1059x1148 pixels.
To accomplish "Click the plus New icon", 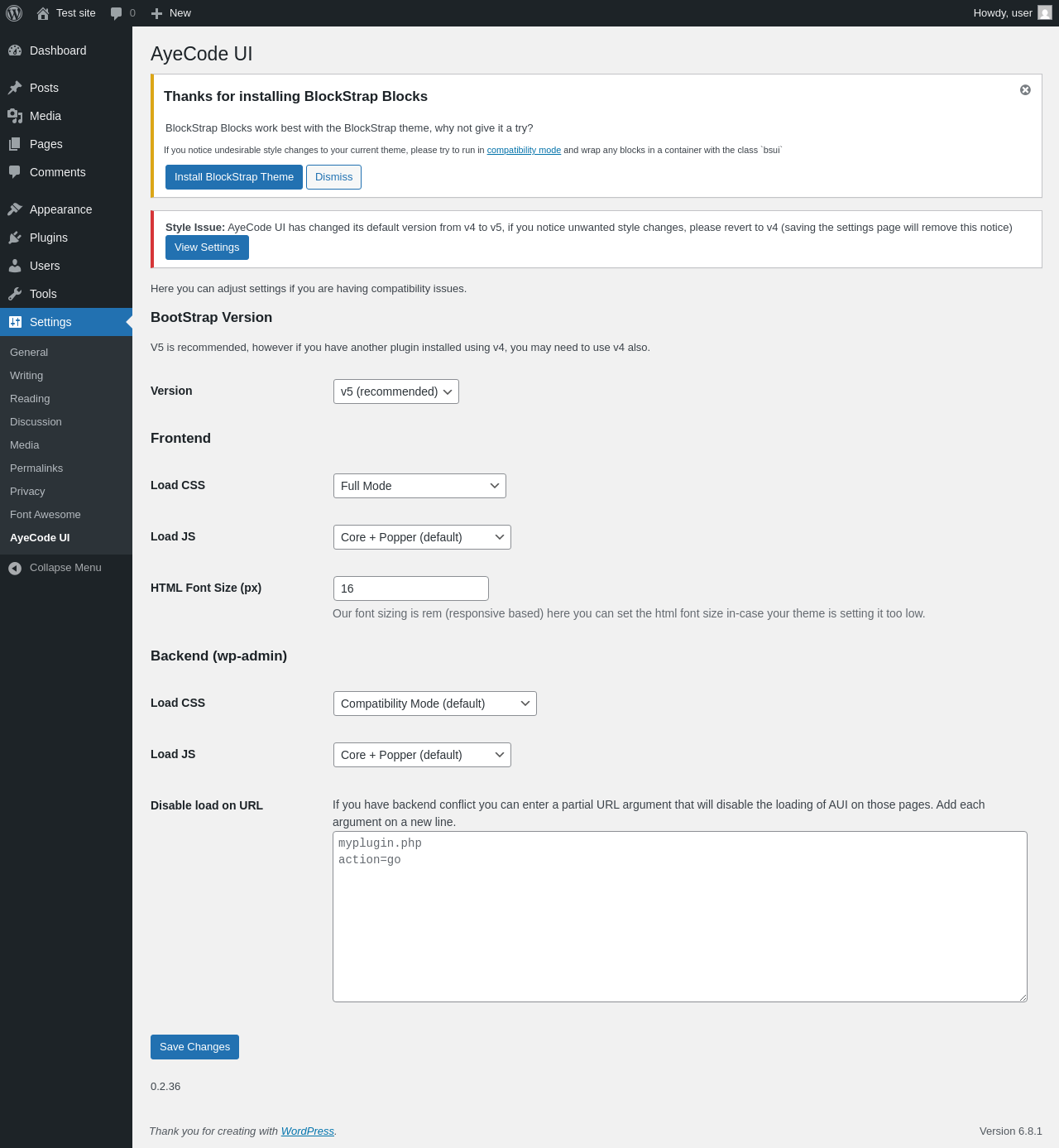I will pos(156,13).
